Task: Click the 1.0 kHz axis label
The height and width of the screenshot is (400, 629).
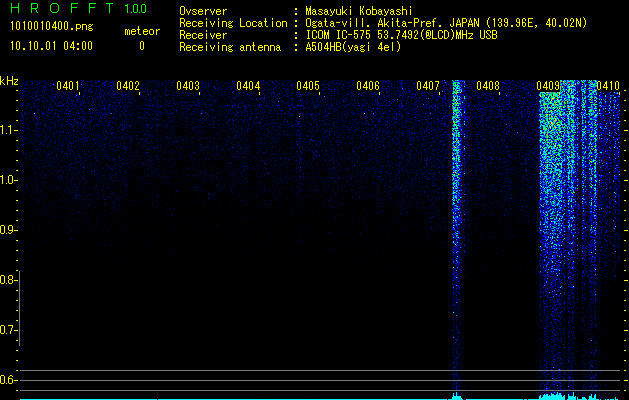Action: point(8,180)
